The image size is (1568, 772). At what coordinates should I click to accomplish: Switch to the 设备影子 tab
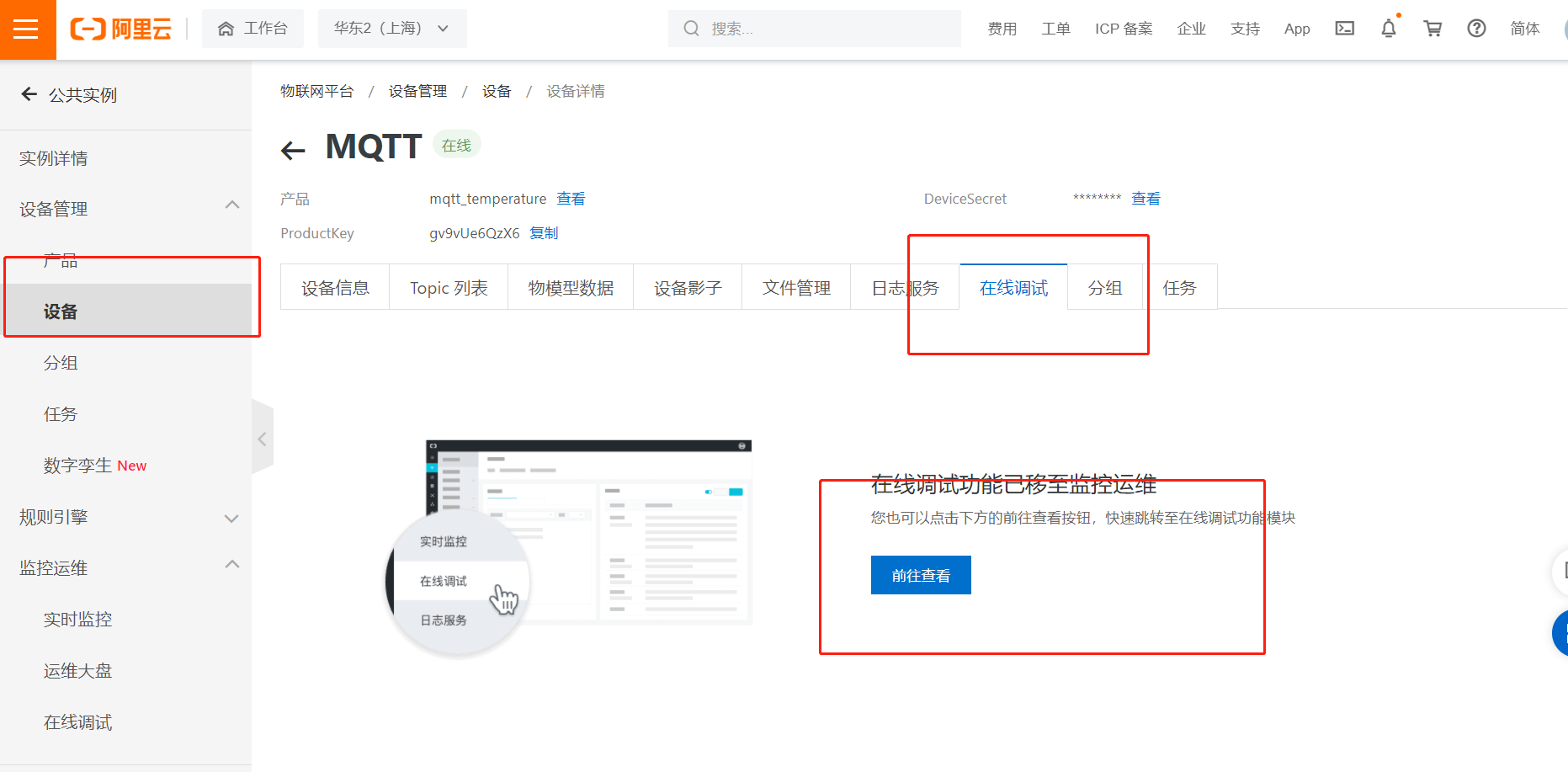688,288
